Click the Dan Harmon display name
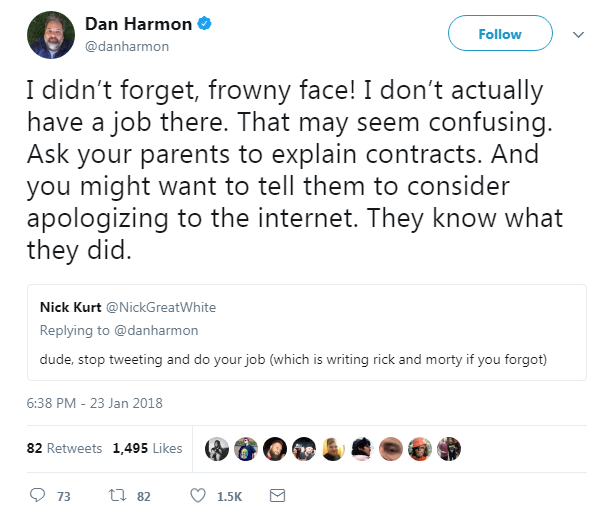613x513 pixels. pyautogui.click(x=138, y=24)
